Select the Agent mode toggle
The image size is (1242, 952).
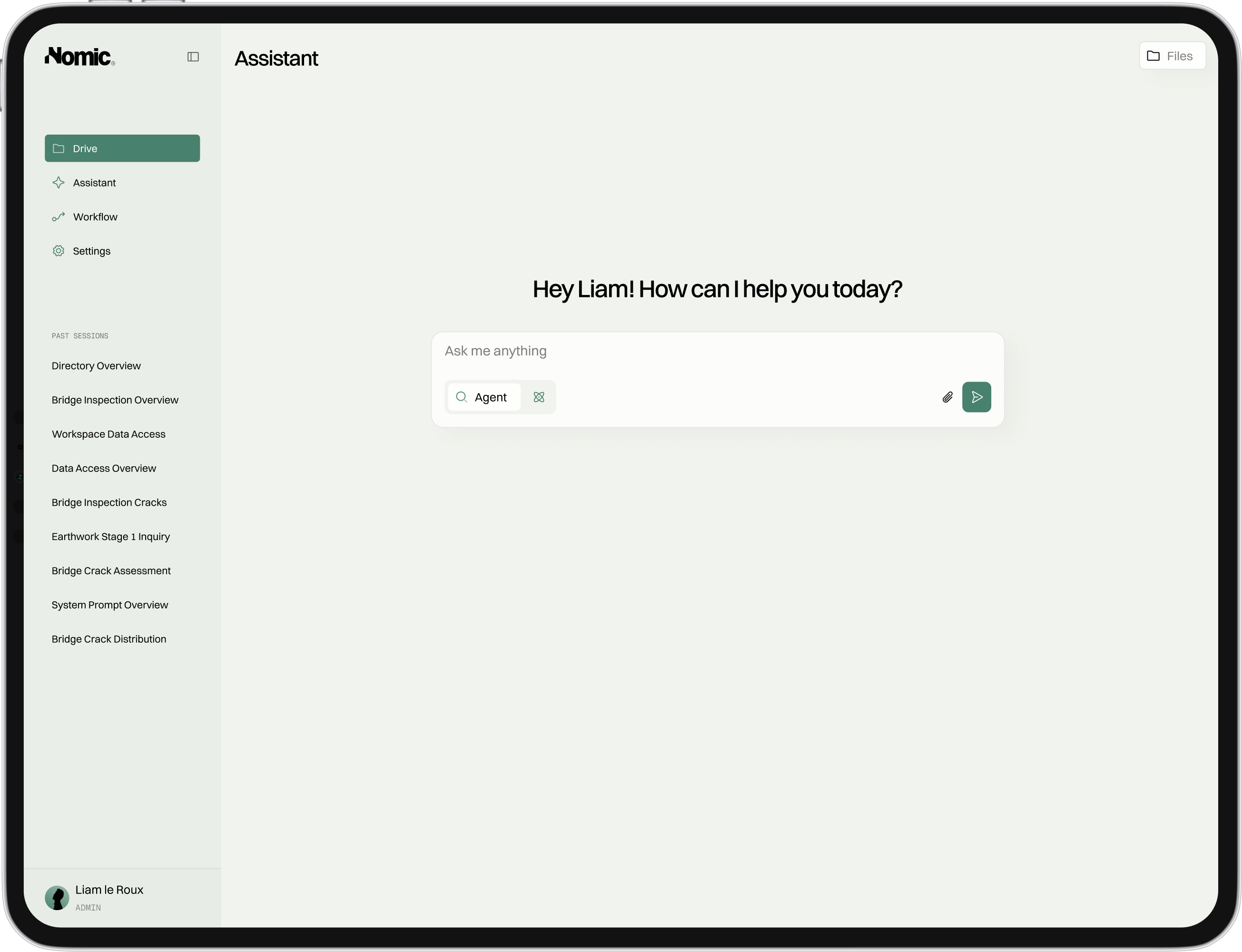[483, 397]
